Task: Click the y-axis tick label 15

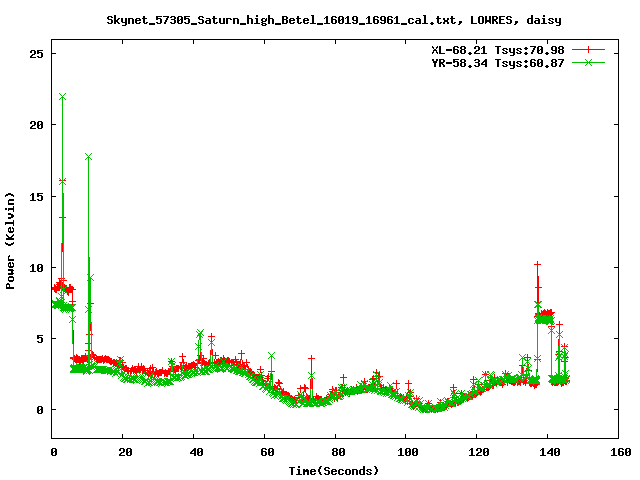Action: click(x=37, y=196)
